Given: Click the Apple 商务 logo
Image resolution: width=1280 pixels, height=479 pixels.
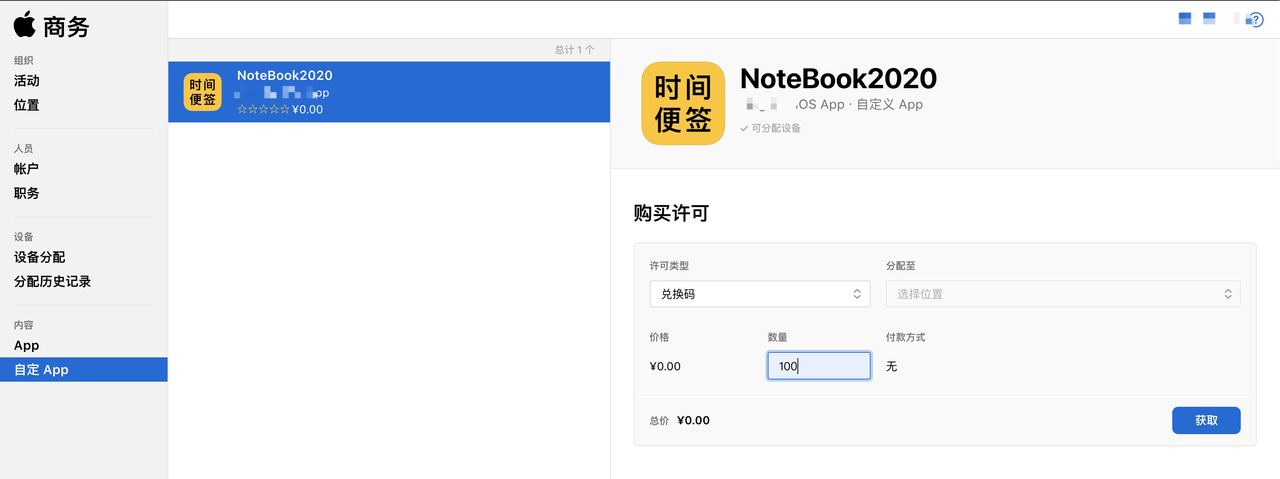Looking at the screenshot, I should tap(52, 24).
